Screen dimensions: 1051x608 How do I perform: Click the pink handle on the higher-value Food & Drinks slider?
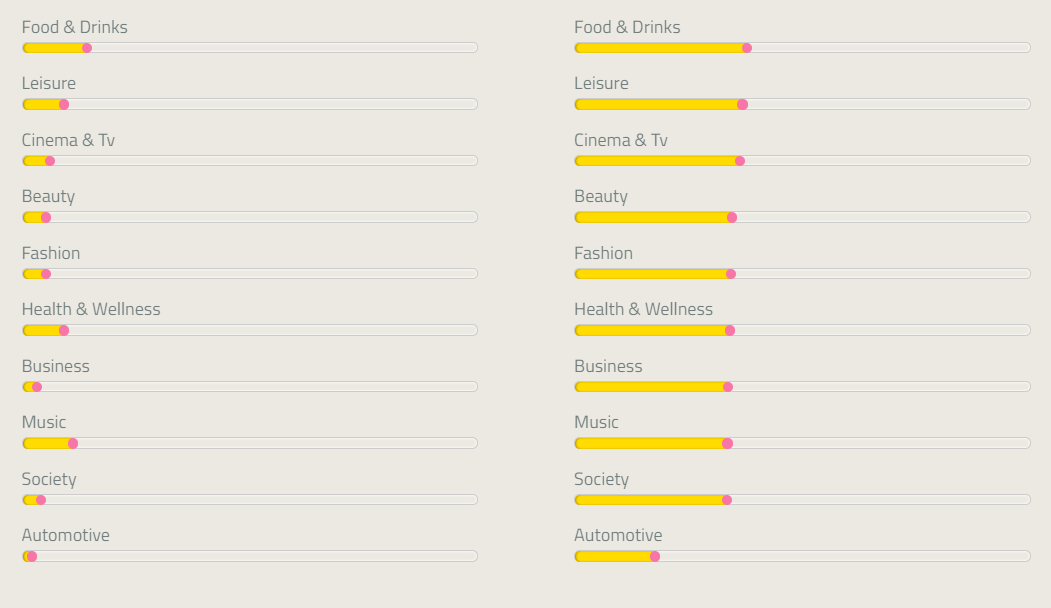(747, 48)
